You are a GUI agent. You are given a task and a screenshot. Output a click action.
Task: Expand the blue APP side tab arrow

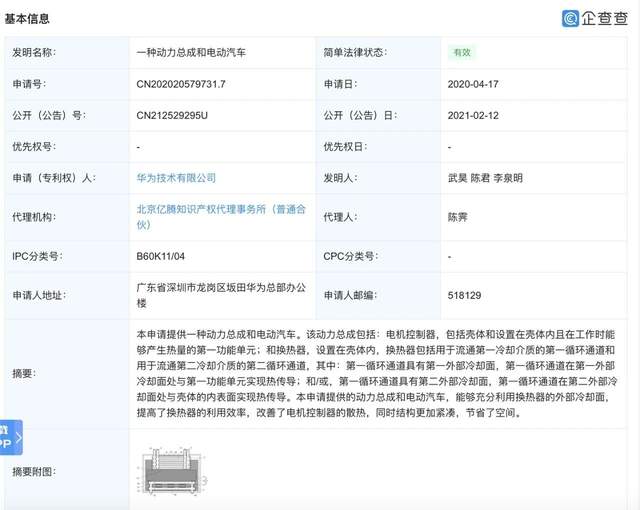tap(19, 438)
